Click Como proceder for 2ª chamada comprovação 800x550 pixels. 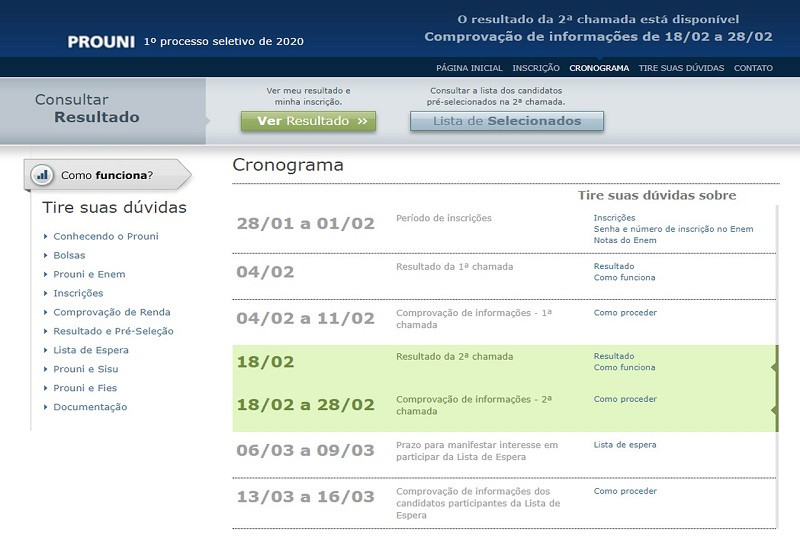[x=625, y=399]
